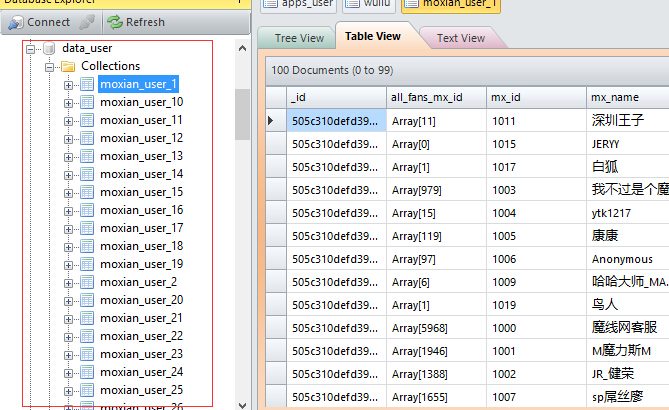Click the moxian_user_1 table icon
This screenshot has height=410, width=669.
(x=87, y=84)
